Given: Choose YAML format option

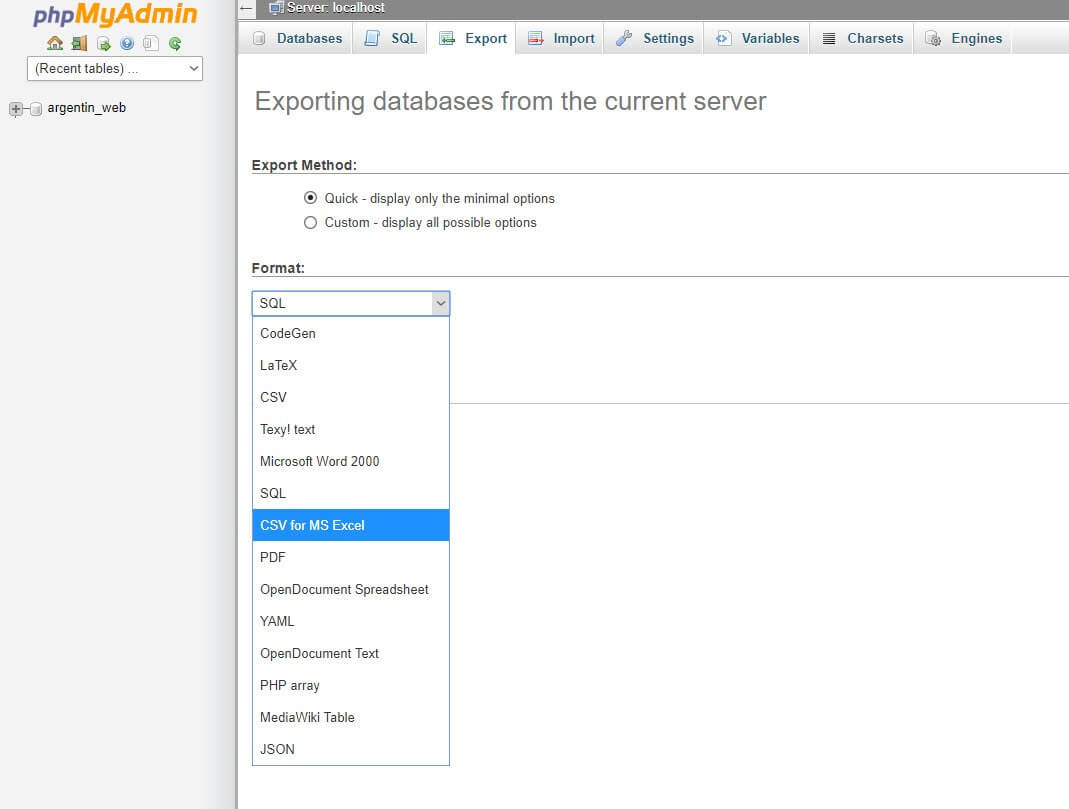Looking at the screenshot, I should pos(350,622).
